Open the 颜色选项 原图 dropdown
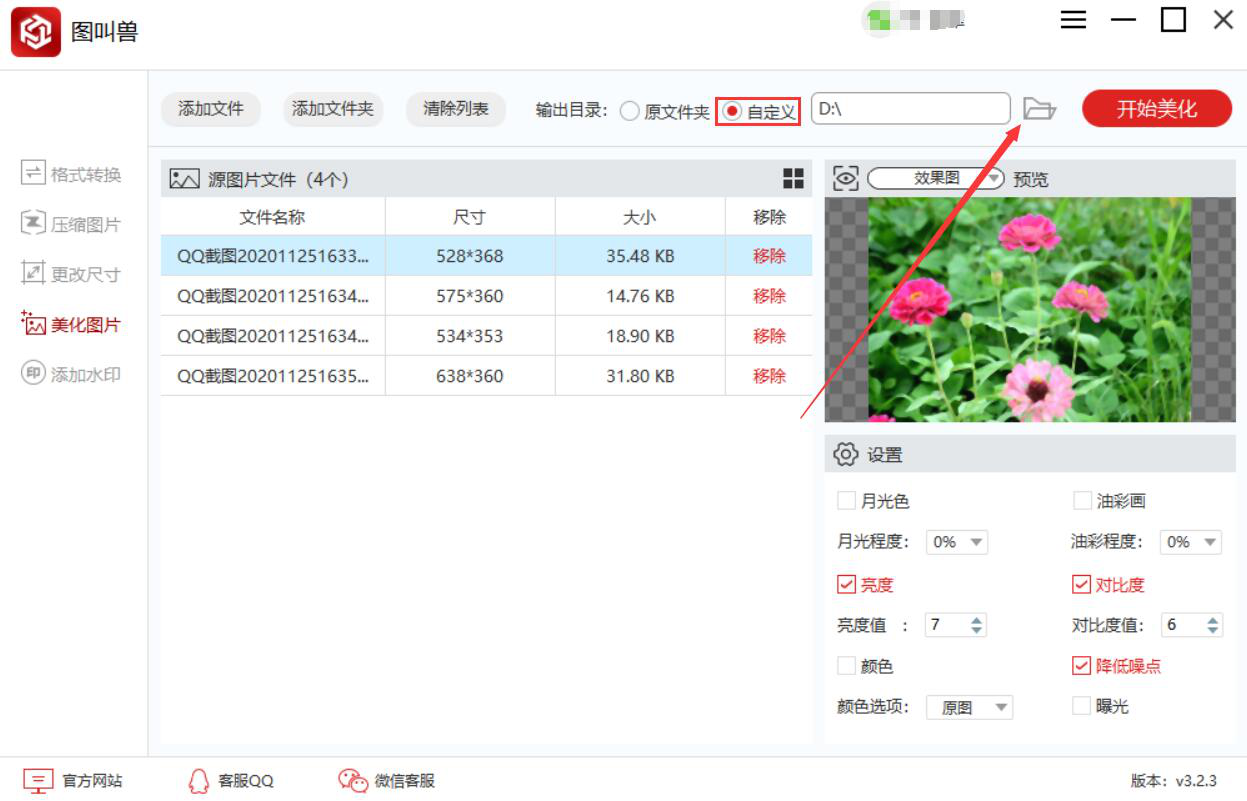Screen dimensions: 1247x801 (970, 707)
